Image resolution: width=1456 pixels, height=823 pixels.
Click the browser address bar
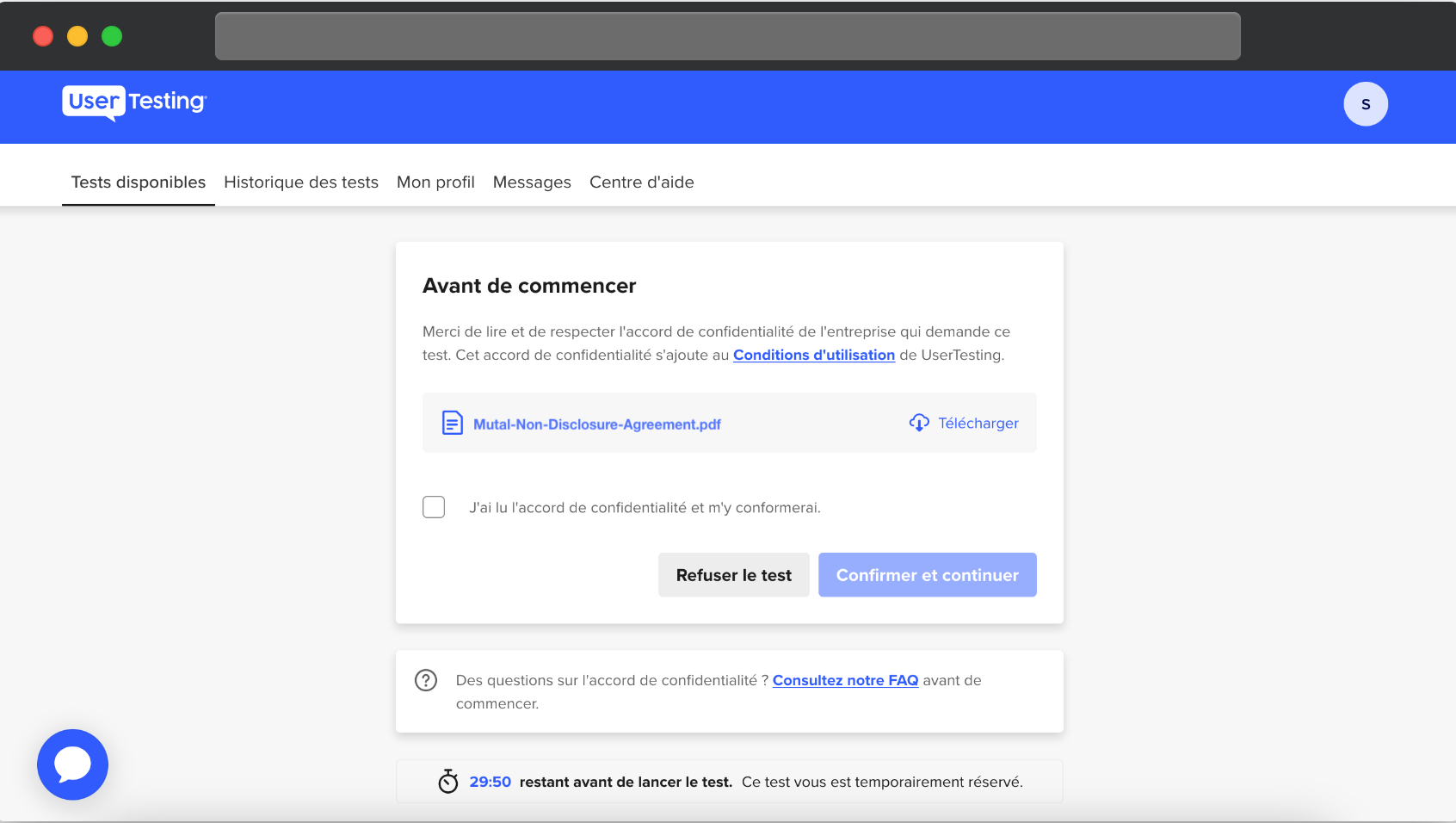(x=728, y=36)
